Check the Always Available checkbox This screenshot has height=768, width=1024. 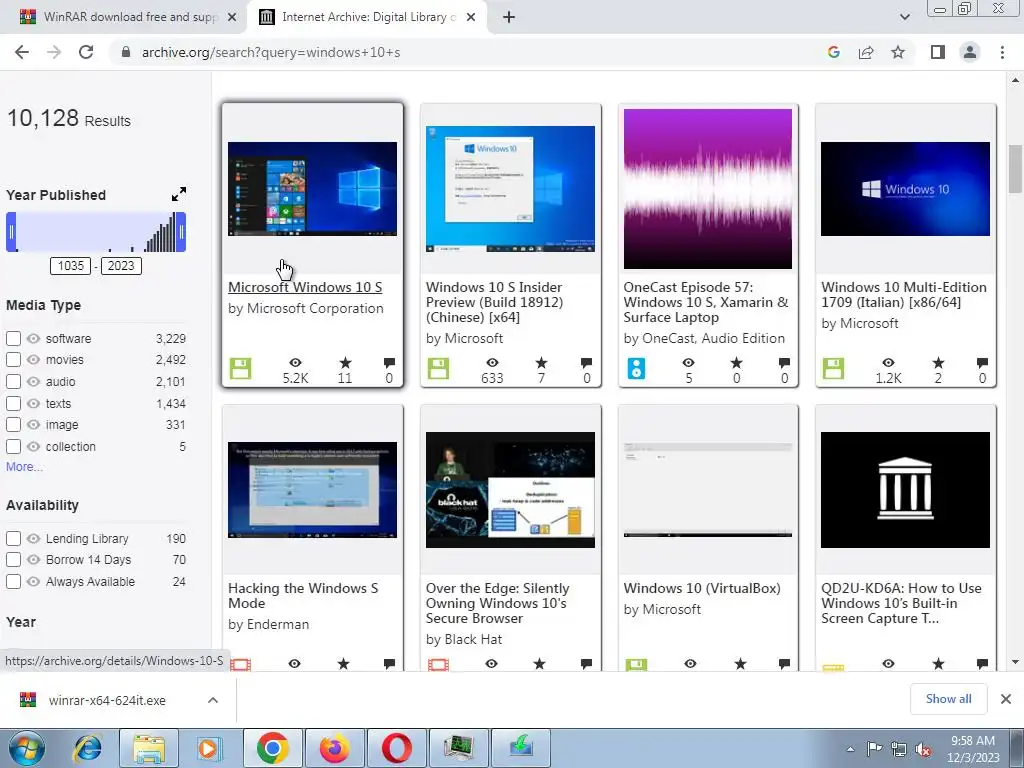tap(13, 581)
